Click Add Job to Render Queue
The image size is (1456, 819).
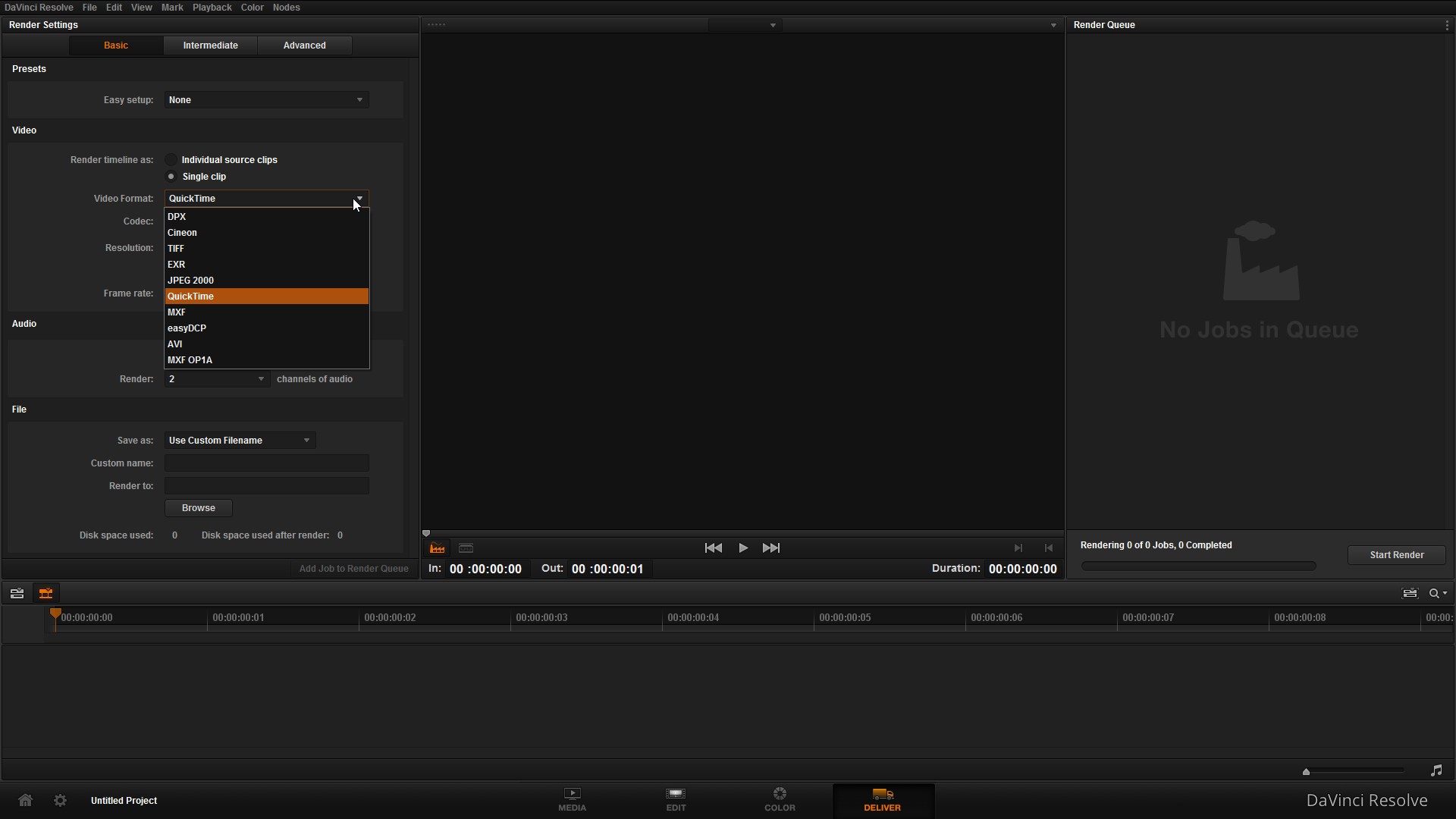353,569
